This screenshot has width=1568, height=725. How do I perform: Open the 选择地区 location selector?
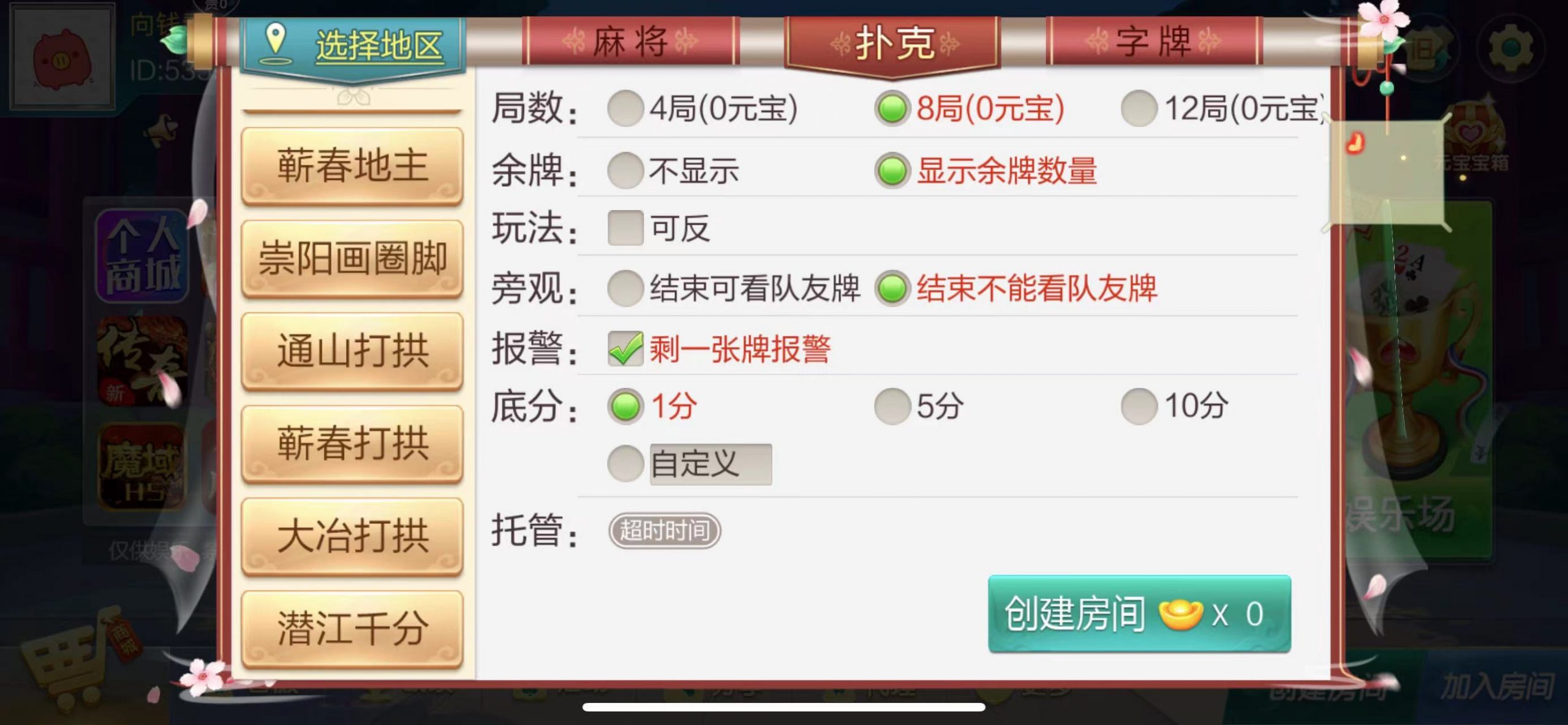coord(353,46)
